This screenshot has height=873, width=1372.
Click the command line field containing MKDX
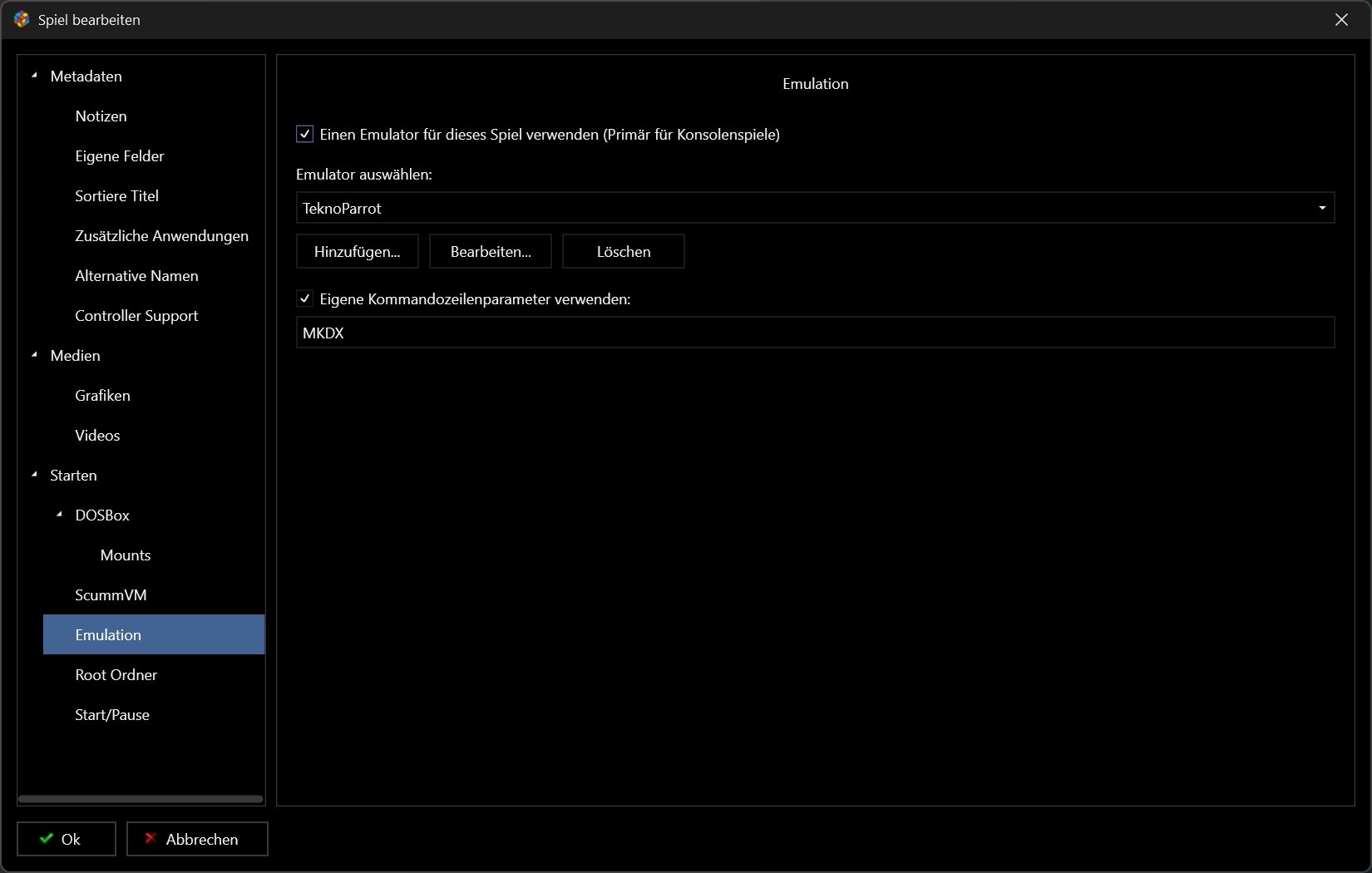815,333
